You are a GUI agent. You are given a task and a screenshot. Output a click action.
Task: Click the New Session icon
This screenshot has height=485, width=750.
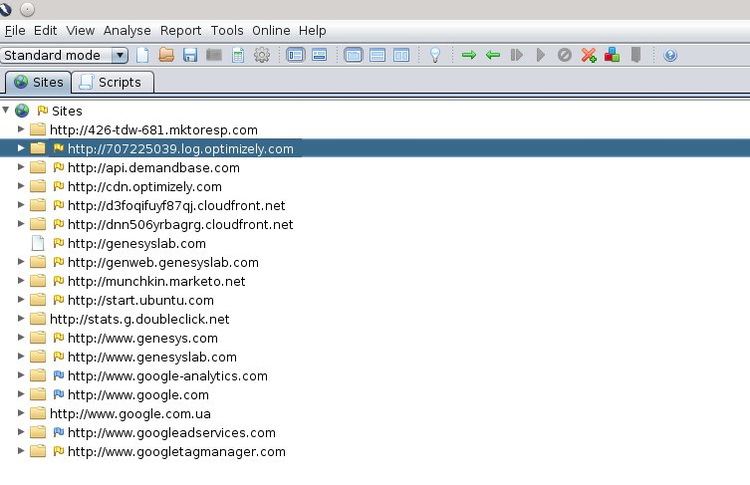pos(143,55)
